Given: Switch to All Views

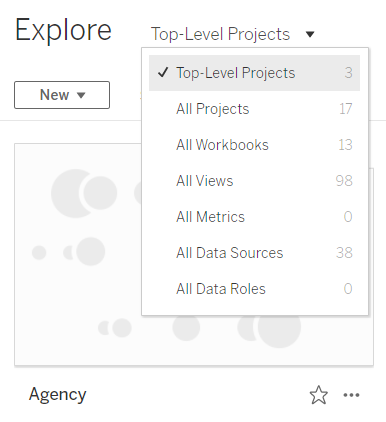Looking at the screenshot, I should 254,181.
